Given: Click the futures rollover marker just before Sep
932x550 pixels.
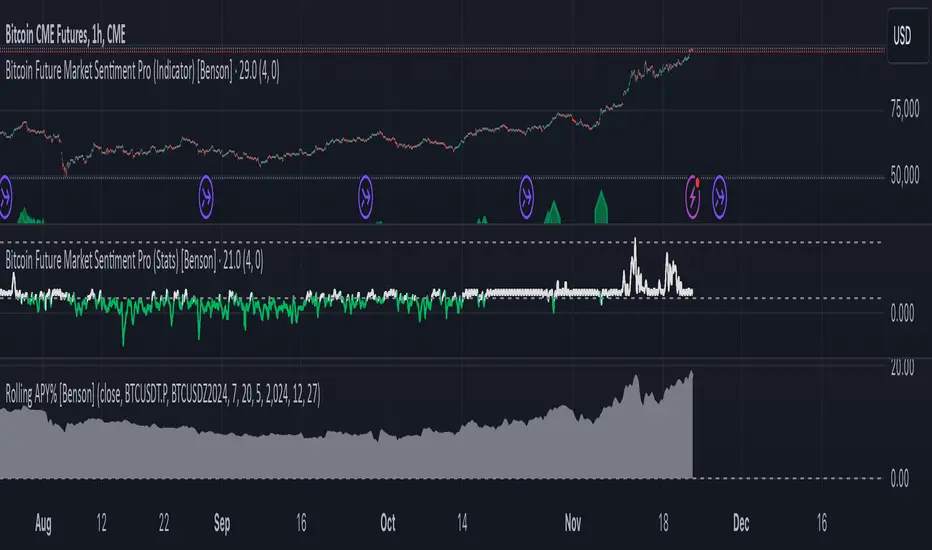Looking at the screenshot, I should click(206, 197).
